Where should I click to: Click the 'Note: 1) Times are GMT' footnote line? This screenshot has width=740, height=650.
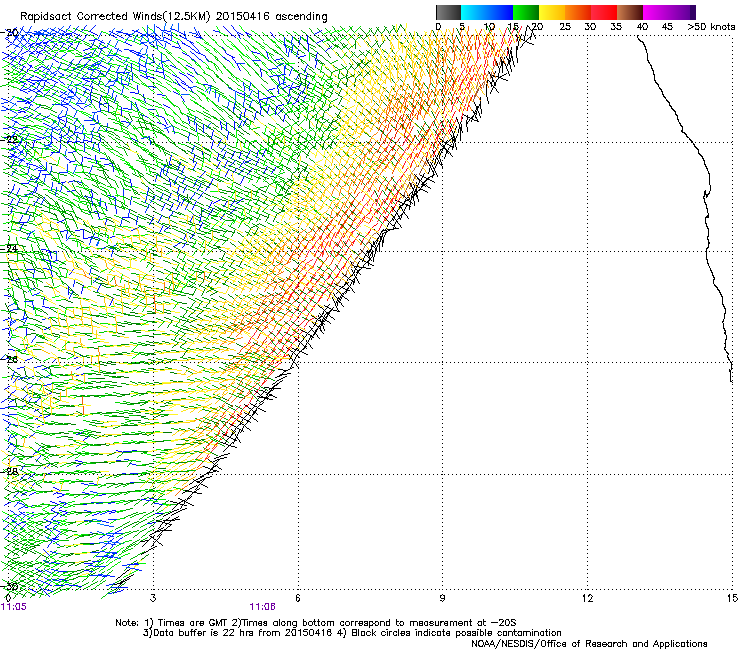click(x=315, y=623)
